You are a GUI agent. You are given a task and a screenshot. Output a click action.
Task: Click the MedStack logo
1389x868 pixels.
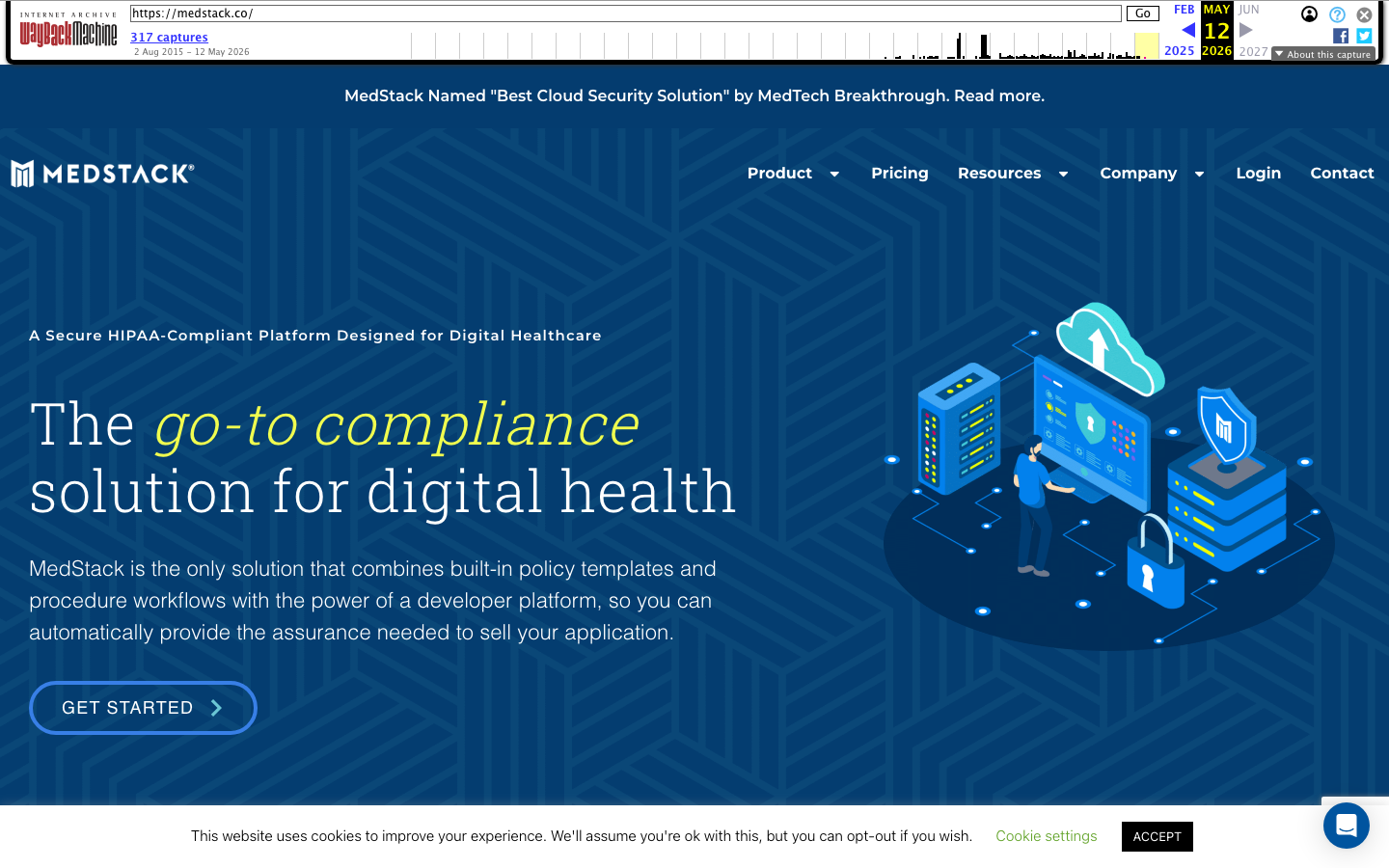(102, 174)
